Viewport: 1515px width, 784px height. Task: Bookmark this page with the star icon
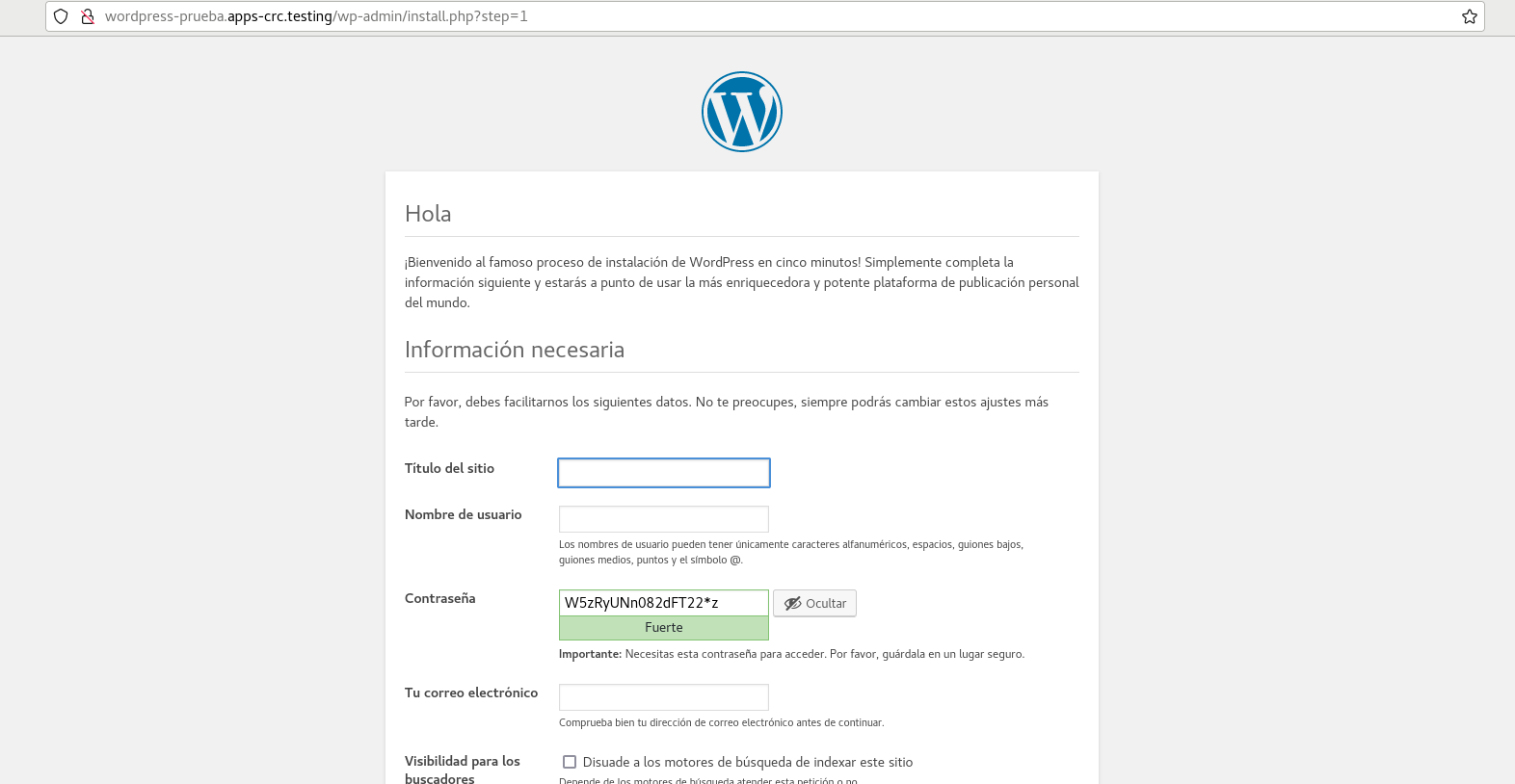click(1470, 16)
